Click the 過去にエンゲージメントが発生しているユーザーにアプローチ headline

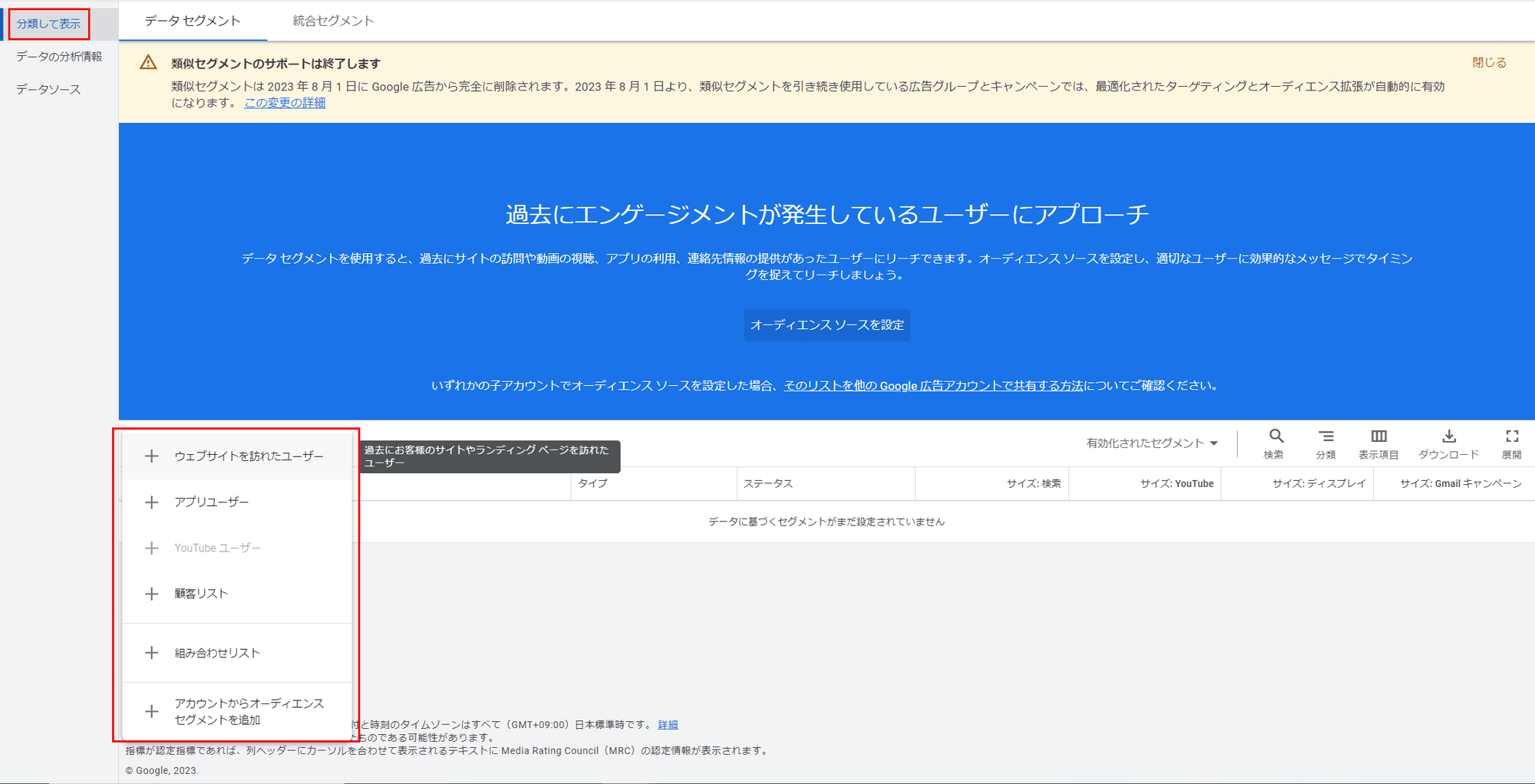pyautogui.click(x=827, y=214)
